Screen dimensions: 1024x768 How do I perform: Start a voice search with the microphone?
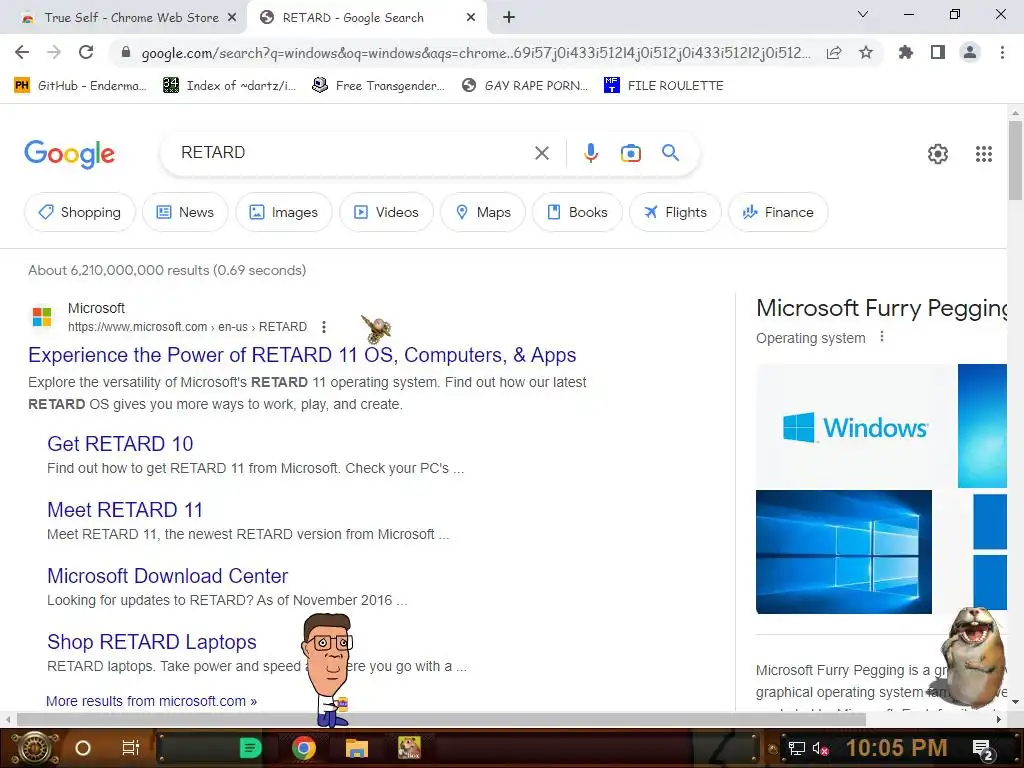point(590,153)
